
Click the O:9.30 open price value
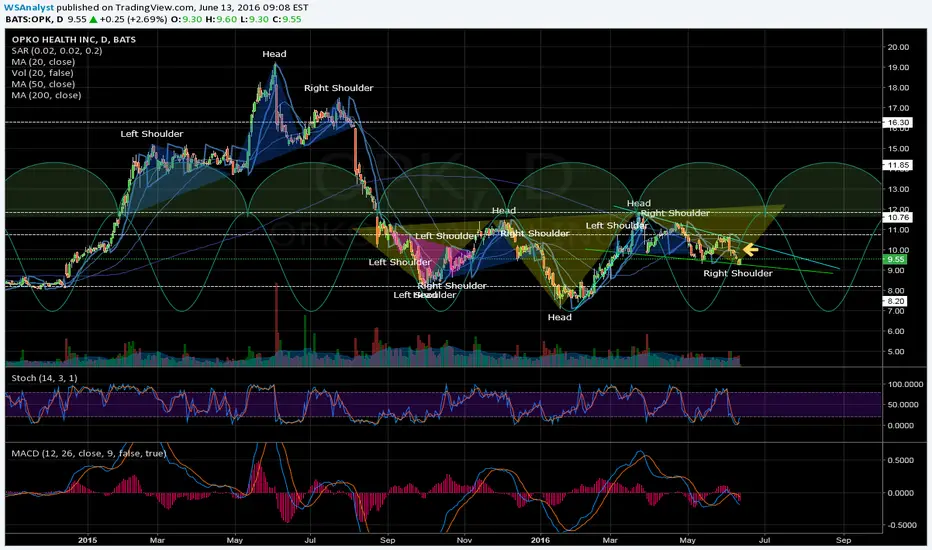tap(185, 19)
